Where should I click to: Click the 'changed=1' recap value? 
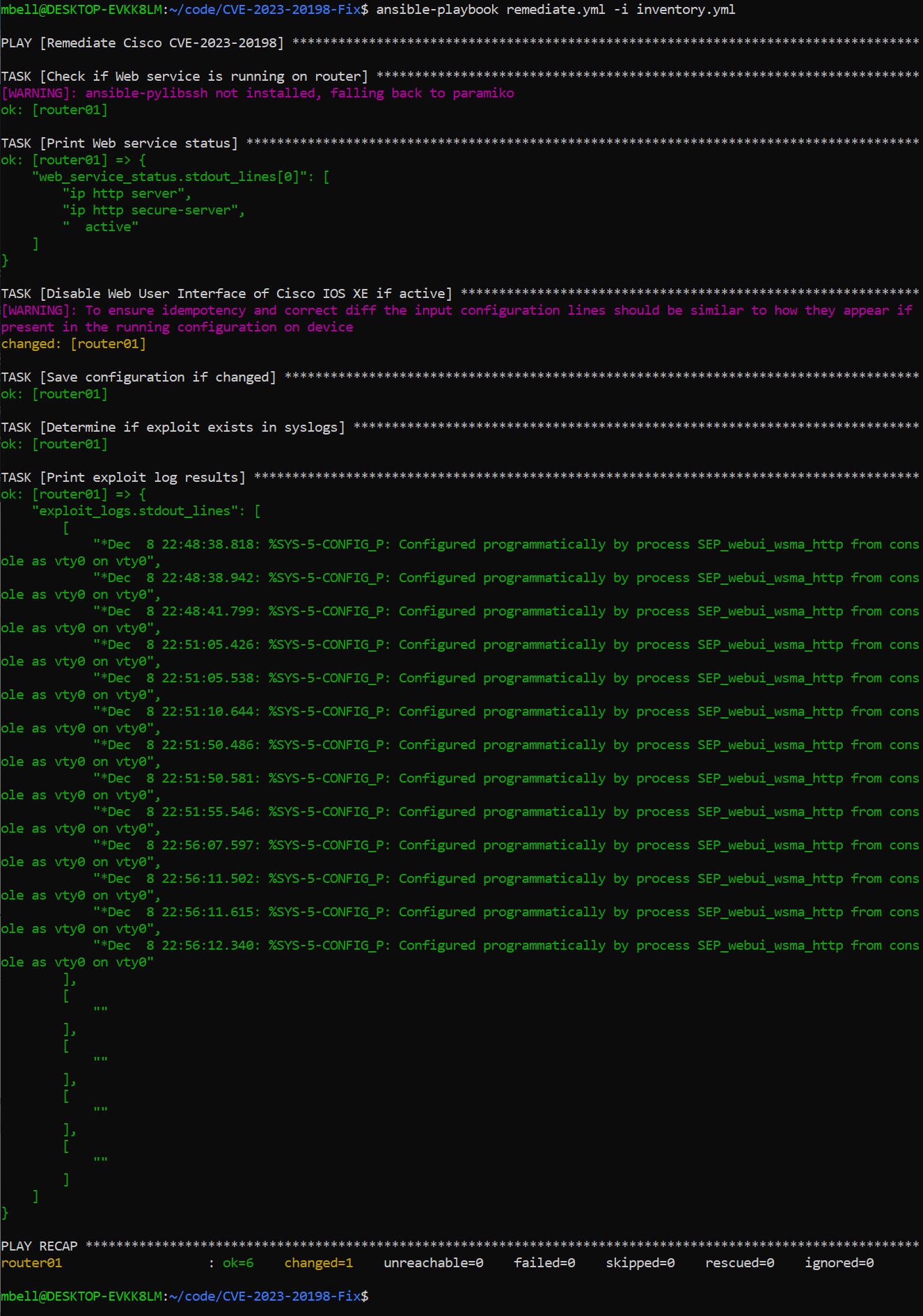(x=319, y=1263)
